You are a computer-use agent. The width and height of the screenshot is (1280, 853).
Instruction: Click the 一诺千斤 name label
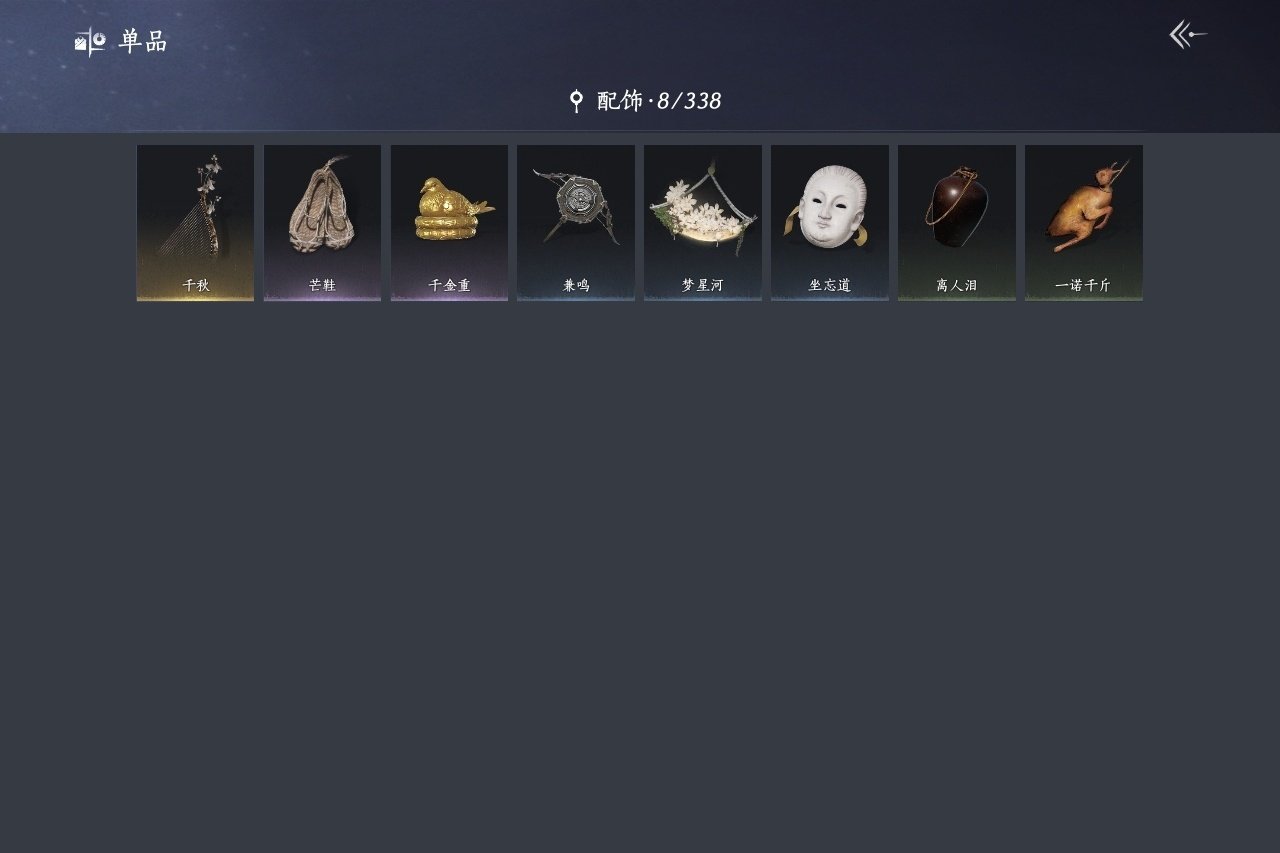[1083, 285]
